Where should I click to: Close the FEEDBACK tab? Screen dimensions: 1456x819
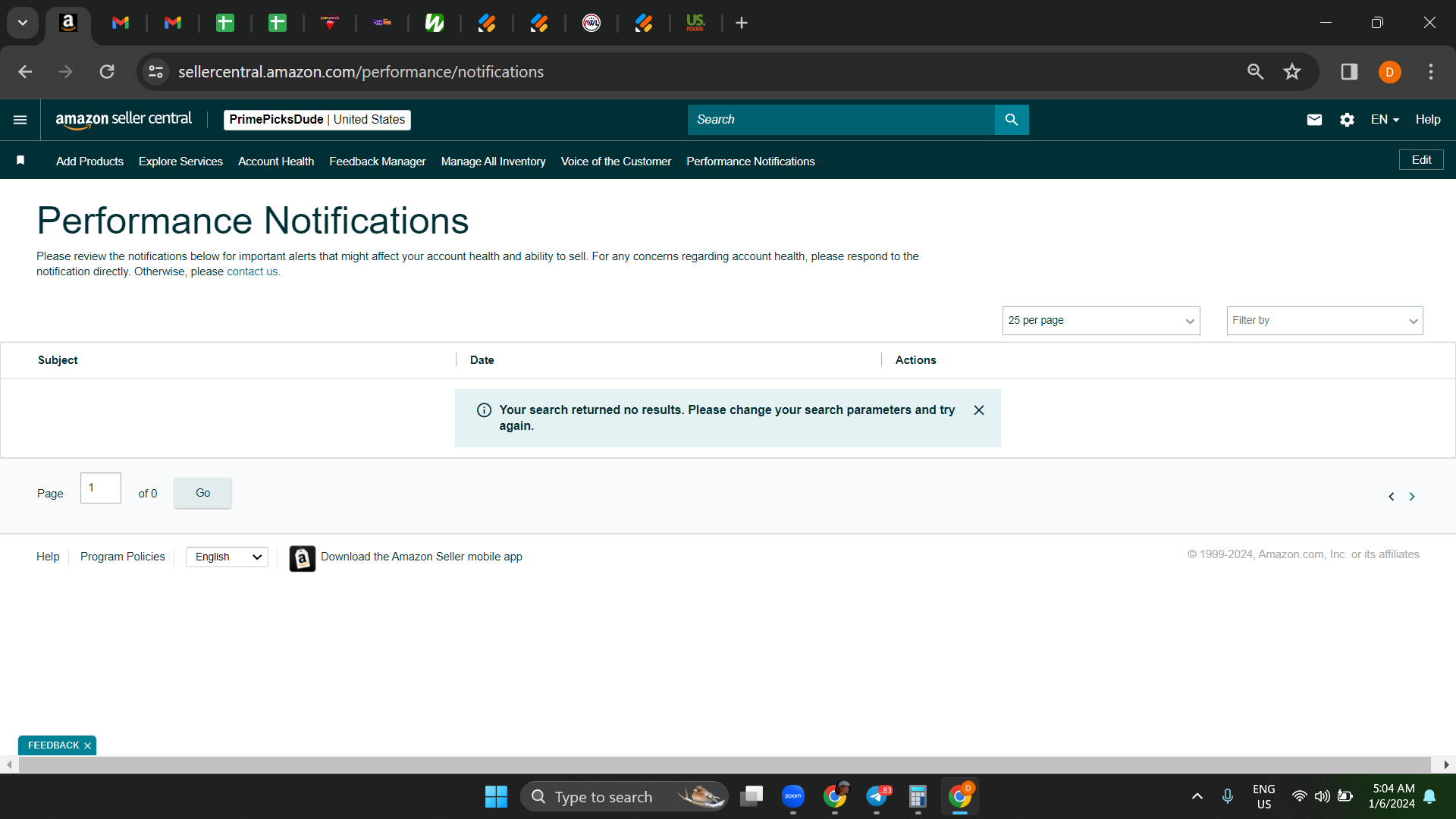pyautogui.click(x=88, y=746)
